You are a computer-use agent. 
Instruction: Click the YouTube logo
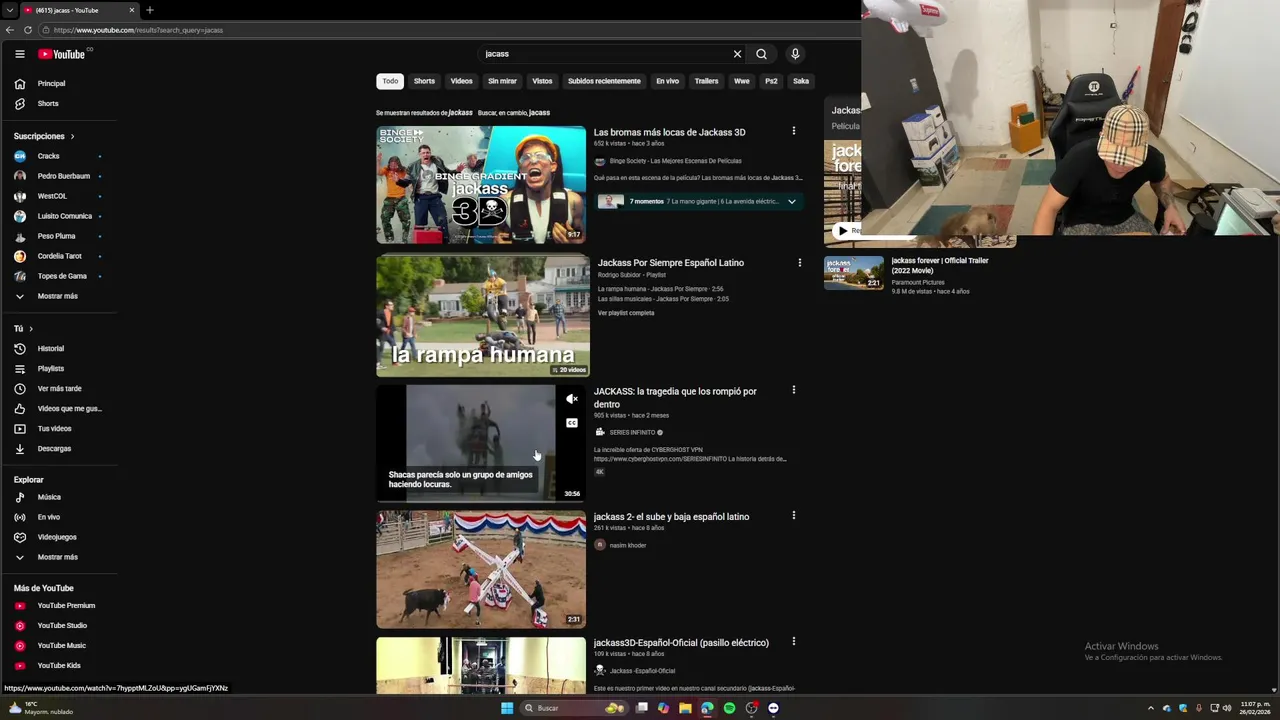[61, 54]
